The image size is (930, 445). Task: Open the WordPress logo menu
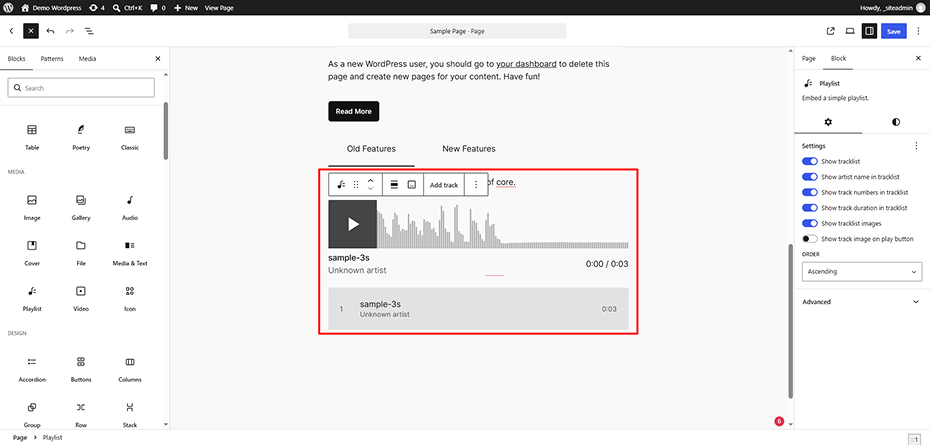click(8, 8)
